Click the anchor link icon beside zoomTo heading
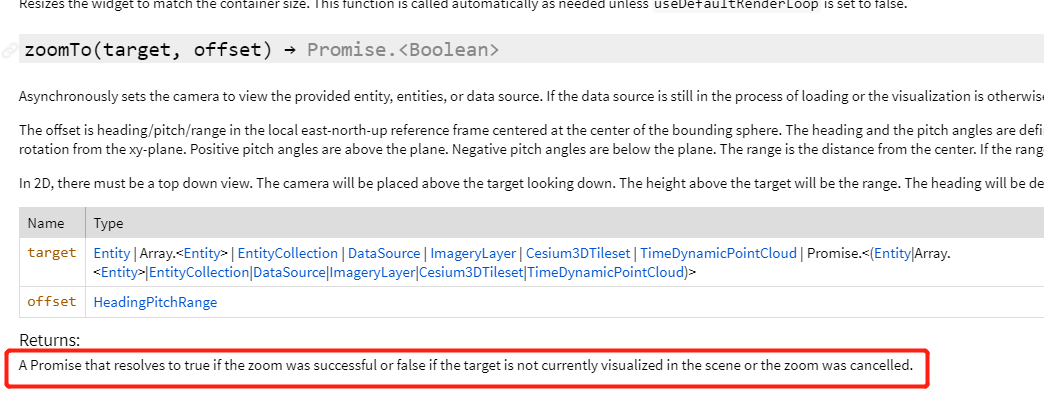This screenshot has height=412, width=1044. click(9, 49)
